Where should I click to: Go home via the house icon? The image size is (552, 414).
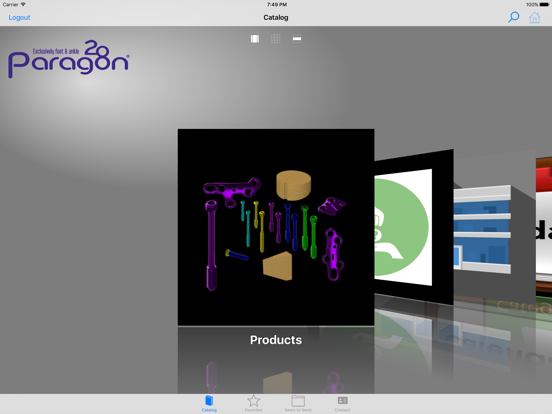pos(535,17)
